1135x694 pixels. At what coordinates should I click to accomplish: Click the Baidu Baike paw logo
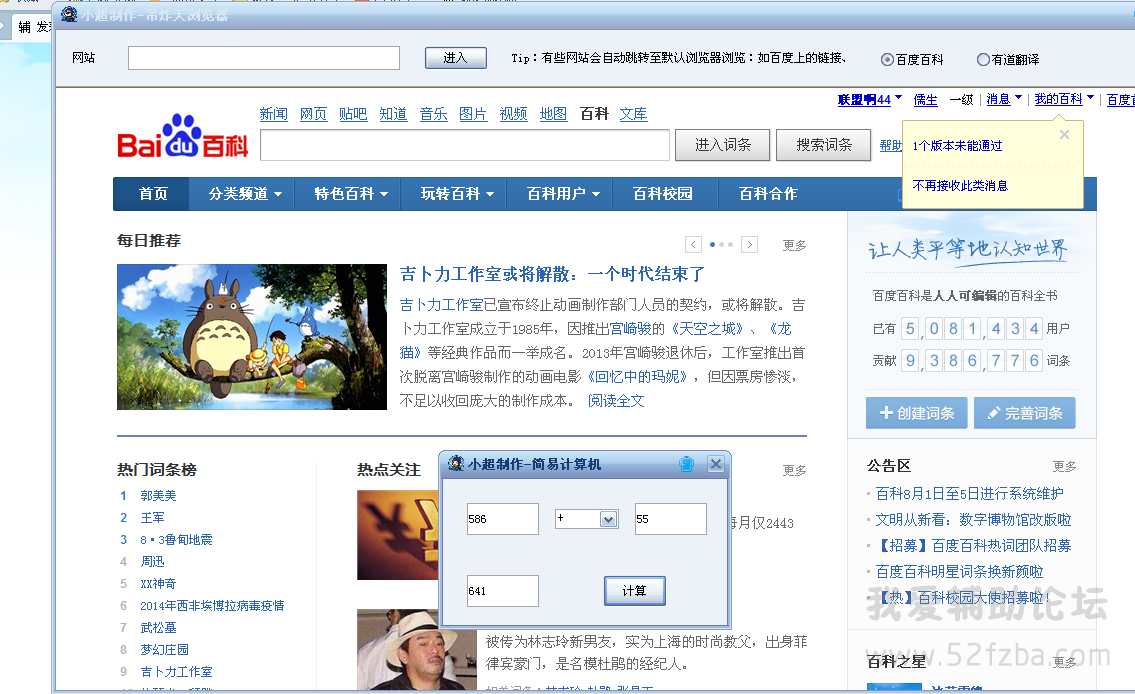coord(182,136)
